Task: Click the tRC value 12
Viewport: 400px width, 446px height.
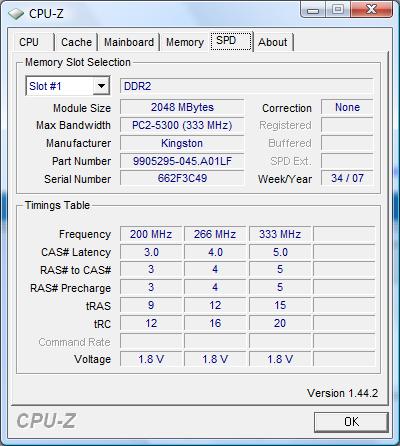Action: 151,323
